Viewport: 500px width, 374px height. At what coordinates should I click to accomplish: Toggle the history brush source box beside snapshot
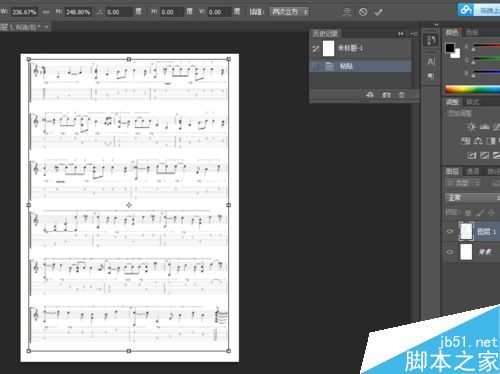(x=316, y=49)
